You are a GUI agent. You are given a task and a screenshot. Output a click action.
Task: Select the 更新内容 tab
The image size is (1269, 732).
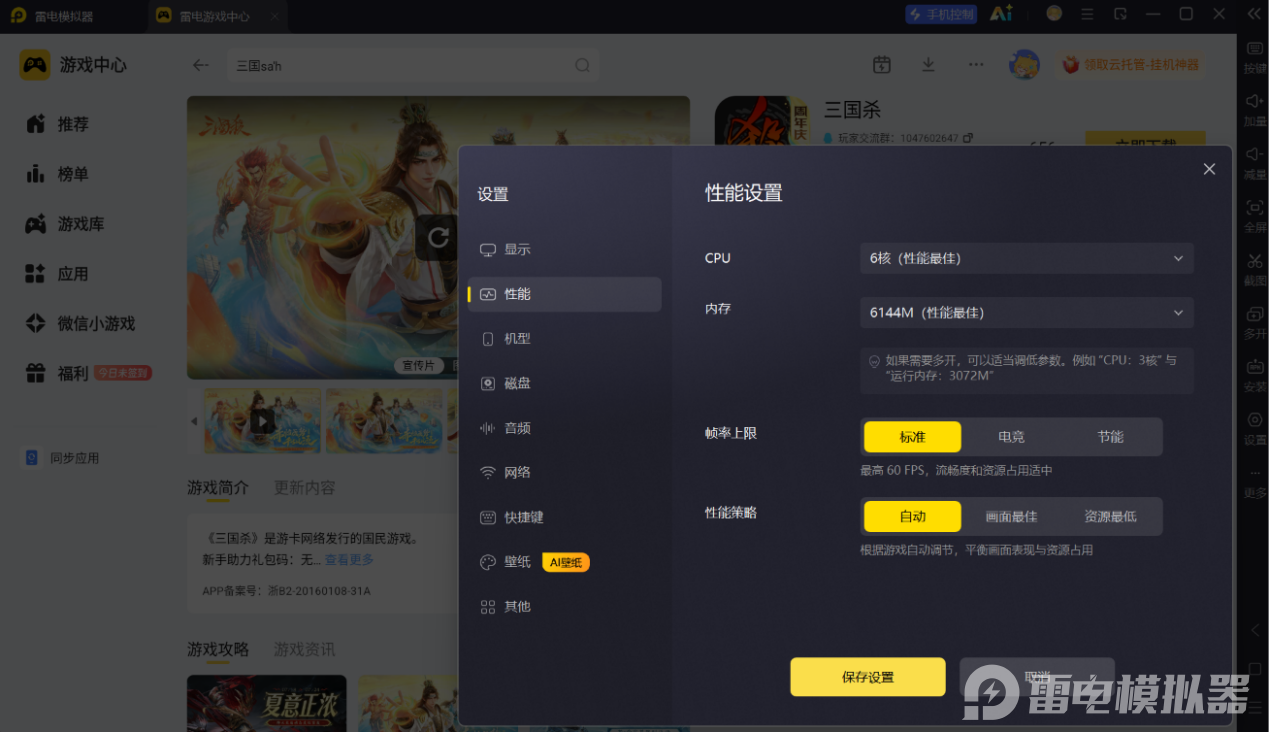pyautogui.click(x=304, y=488)
